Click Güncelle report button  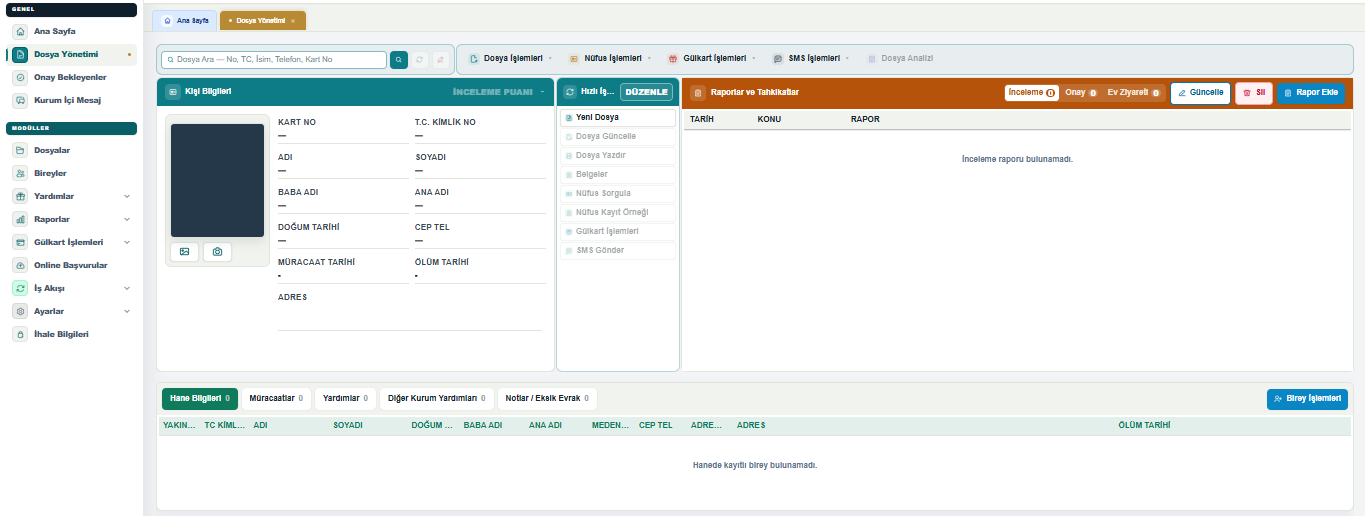[x=1201, y=92]
